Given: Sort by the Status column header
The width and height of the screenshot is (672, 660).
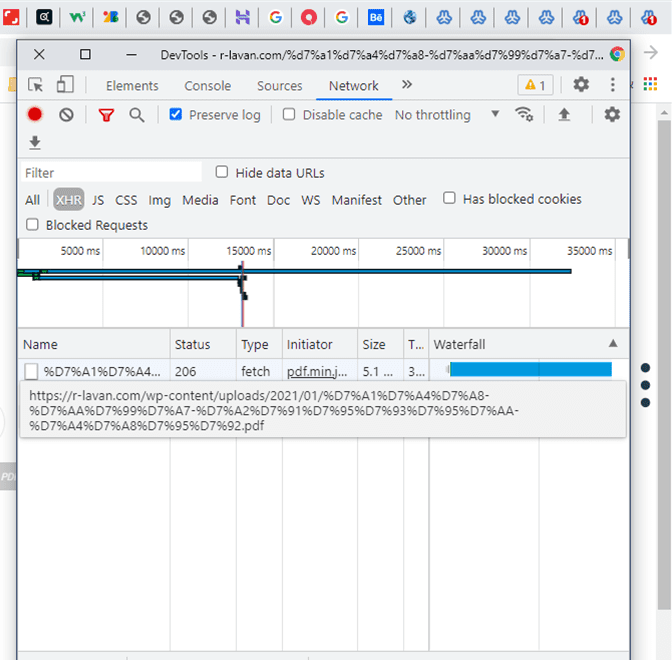Looking at the screenshot, I should coord(203,344).
